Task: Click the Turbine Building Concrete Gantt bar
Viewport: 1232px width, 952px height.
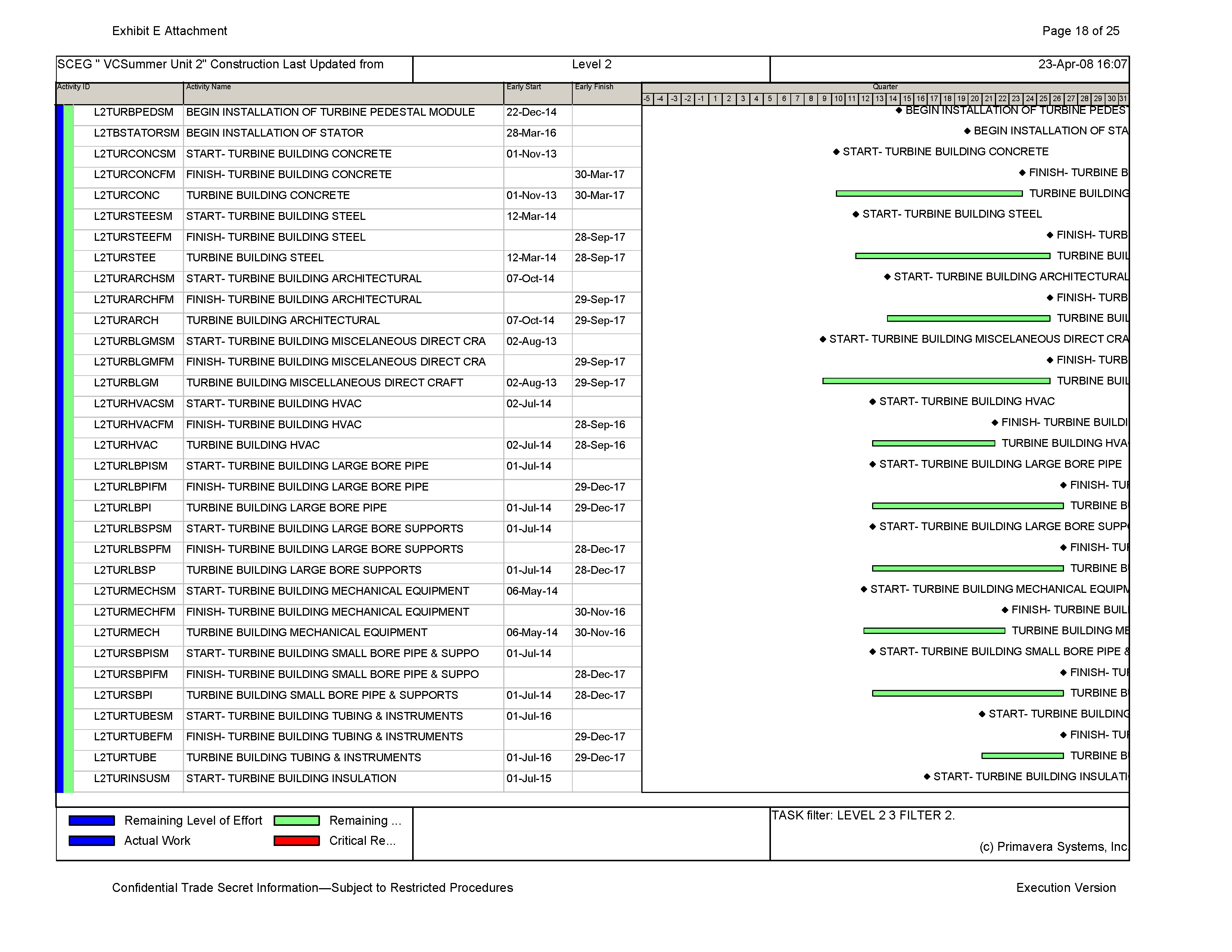Action: coord(929,193)
